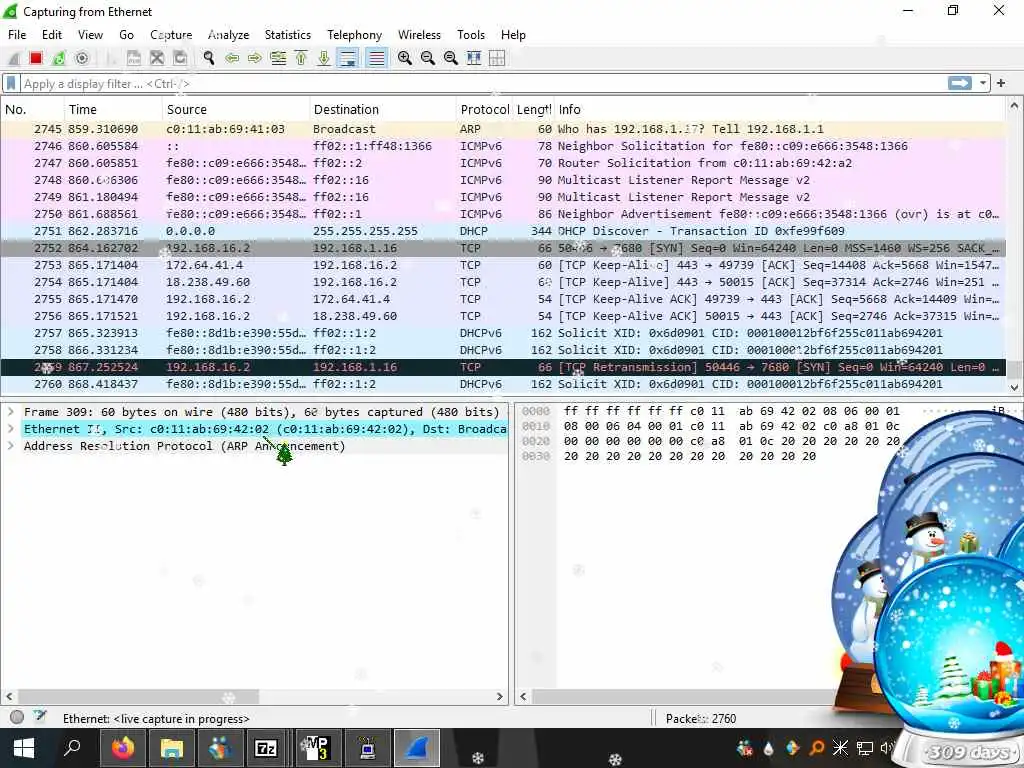Stop the running packet capture
Screen dimensions: 1024x768
(36, 58)
